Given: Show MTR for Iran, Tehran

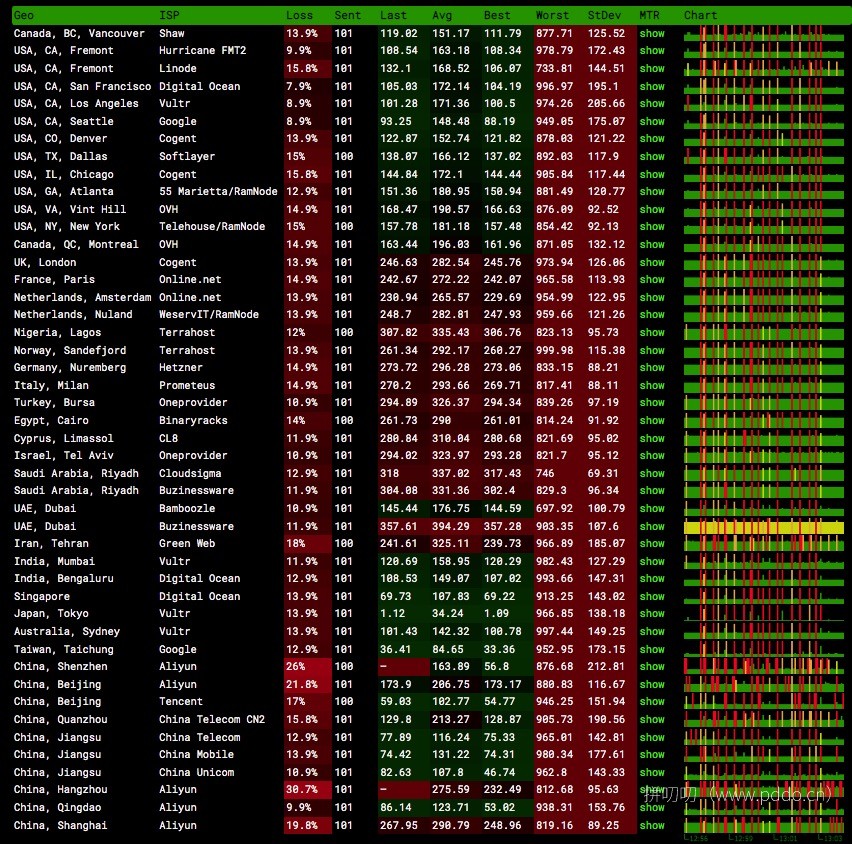Looking at the screenshot, I should pyautogui.click(x=652, y=543).
